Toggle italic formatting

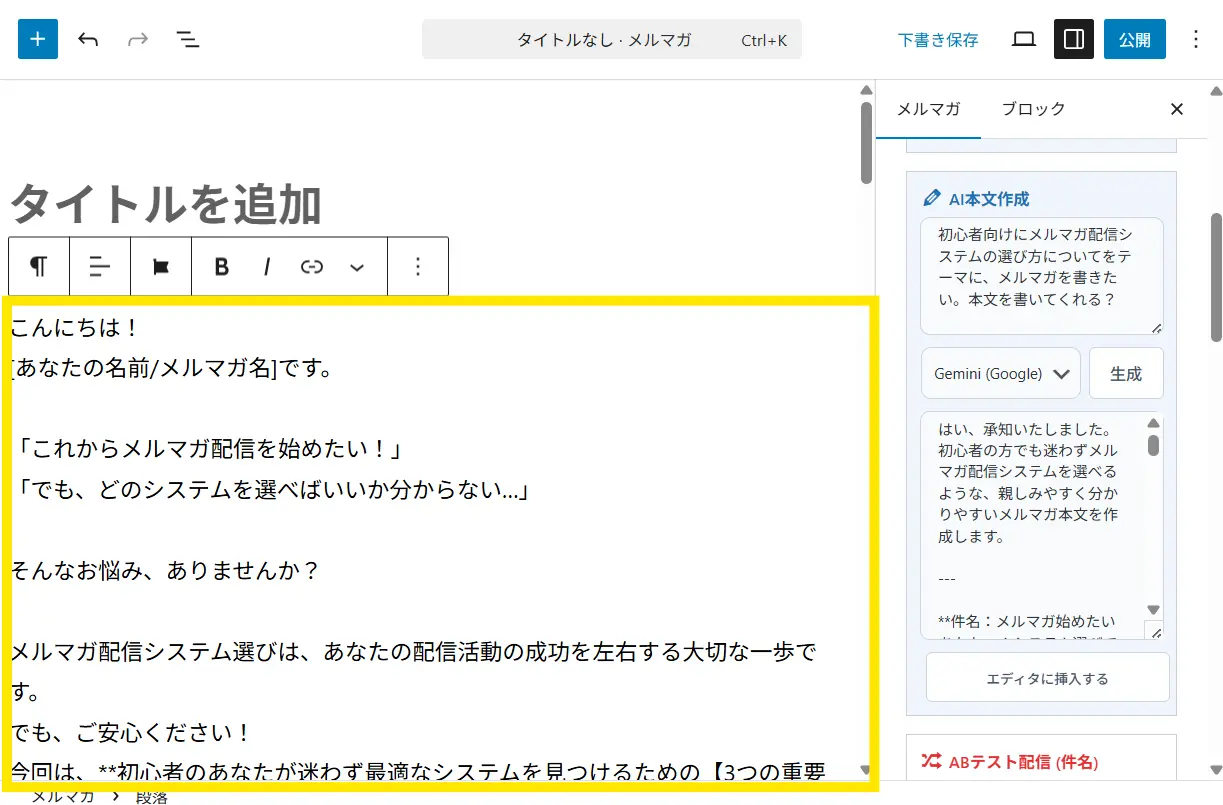pyautogui.click(x=267, y=266)
